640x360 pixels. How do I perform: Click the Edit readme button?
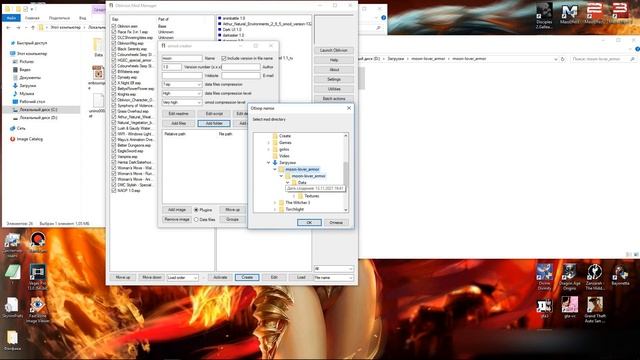pyautogui.click(x=178, y=113)
